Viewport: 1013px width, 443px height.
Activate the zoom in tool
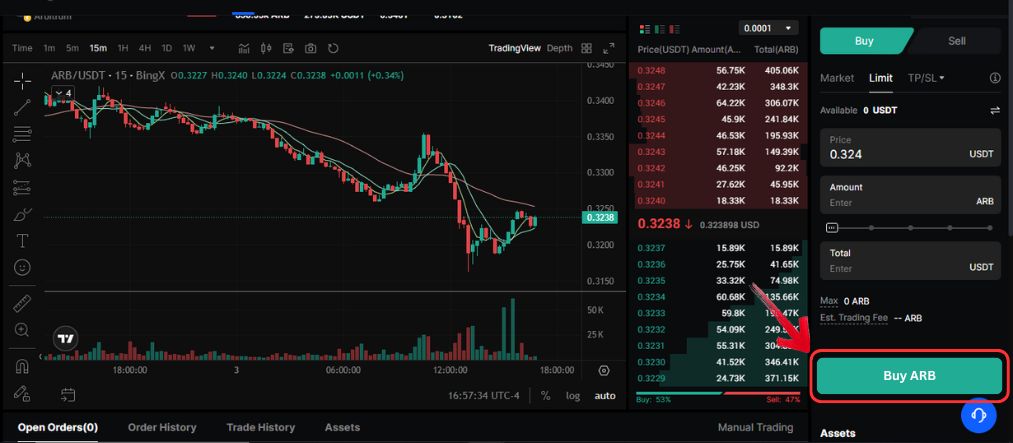click(22, 330)
